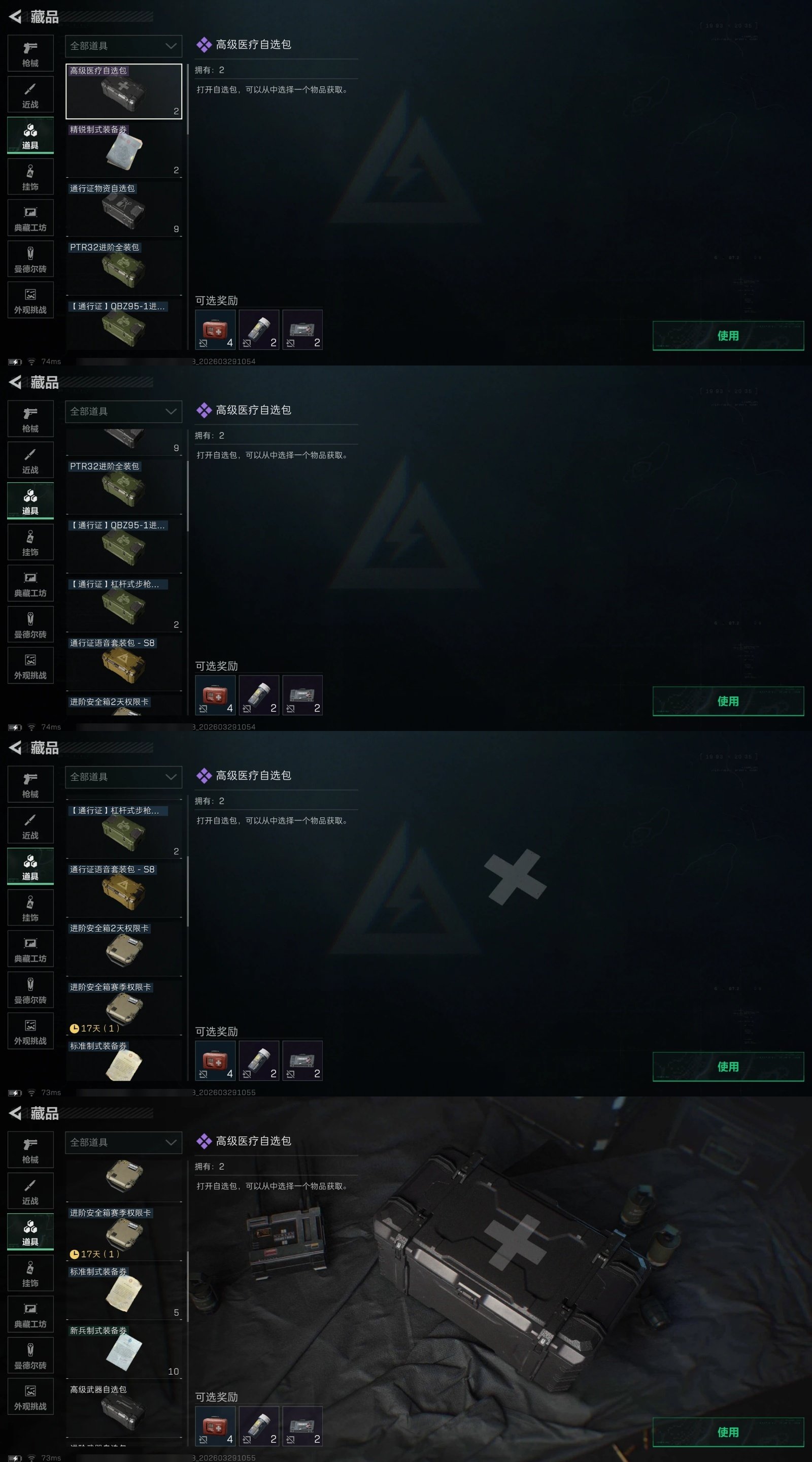Open 枪械 gun icon on medical crate screen

click(30, 1149)
